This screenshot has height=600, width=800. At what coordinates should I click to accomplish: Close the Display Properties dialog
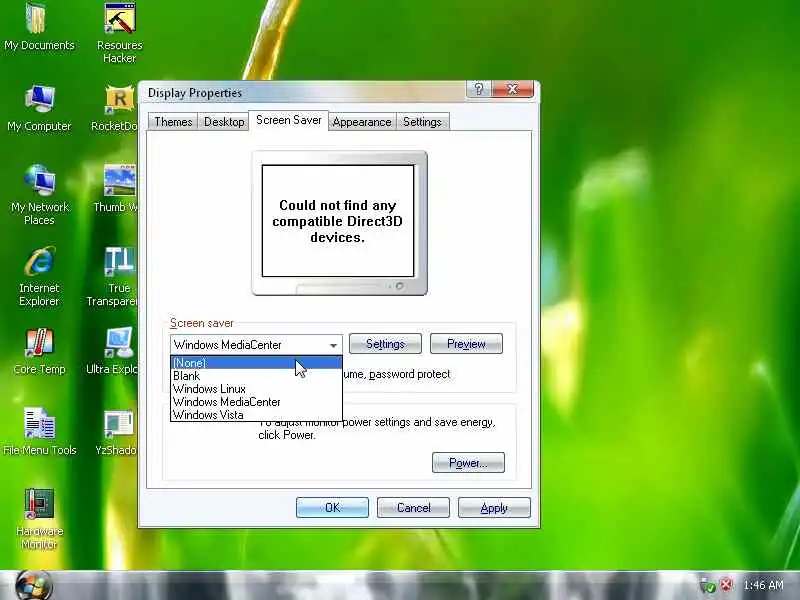(513, 89)
